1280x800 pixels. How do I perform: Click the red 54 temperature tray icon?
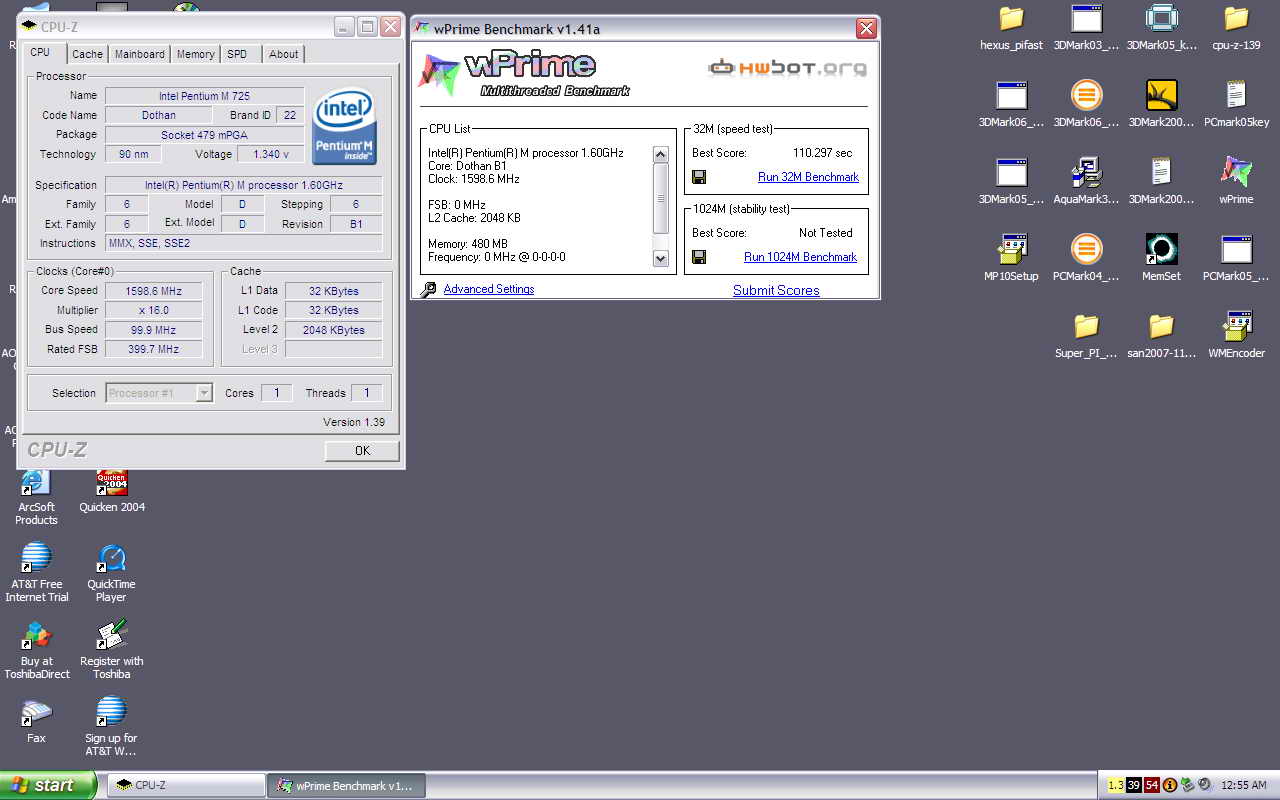[x=1152, y=785]
